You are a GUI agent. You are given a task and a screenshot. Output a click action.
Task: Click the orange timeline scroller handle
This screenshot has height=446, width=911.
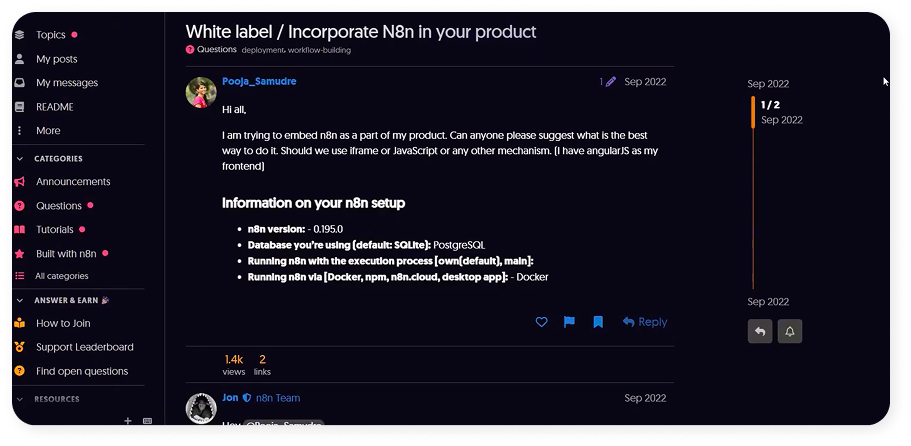click(x=753, y=112)
